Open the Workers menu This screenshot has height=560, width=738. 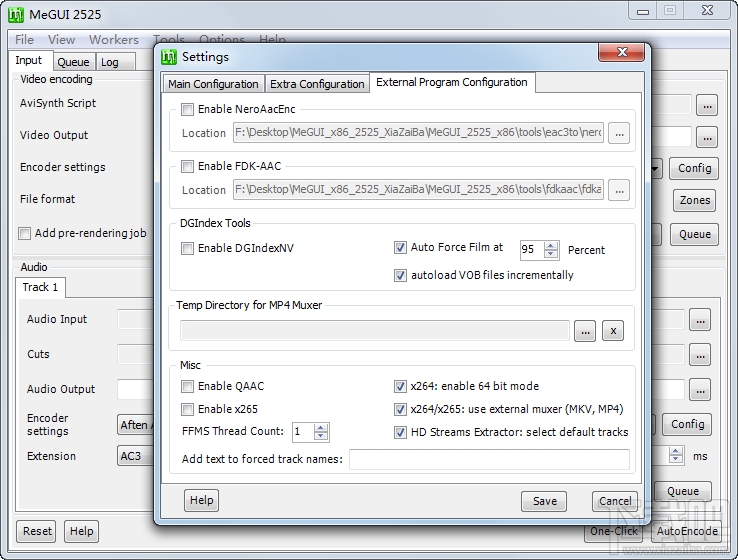pyautogui.click(x=114, y=40)
